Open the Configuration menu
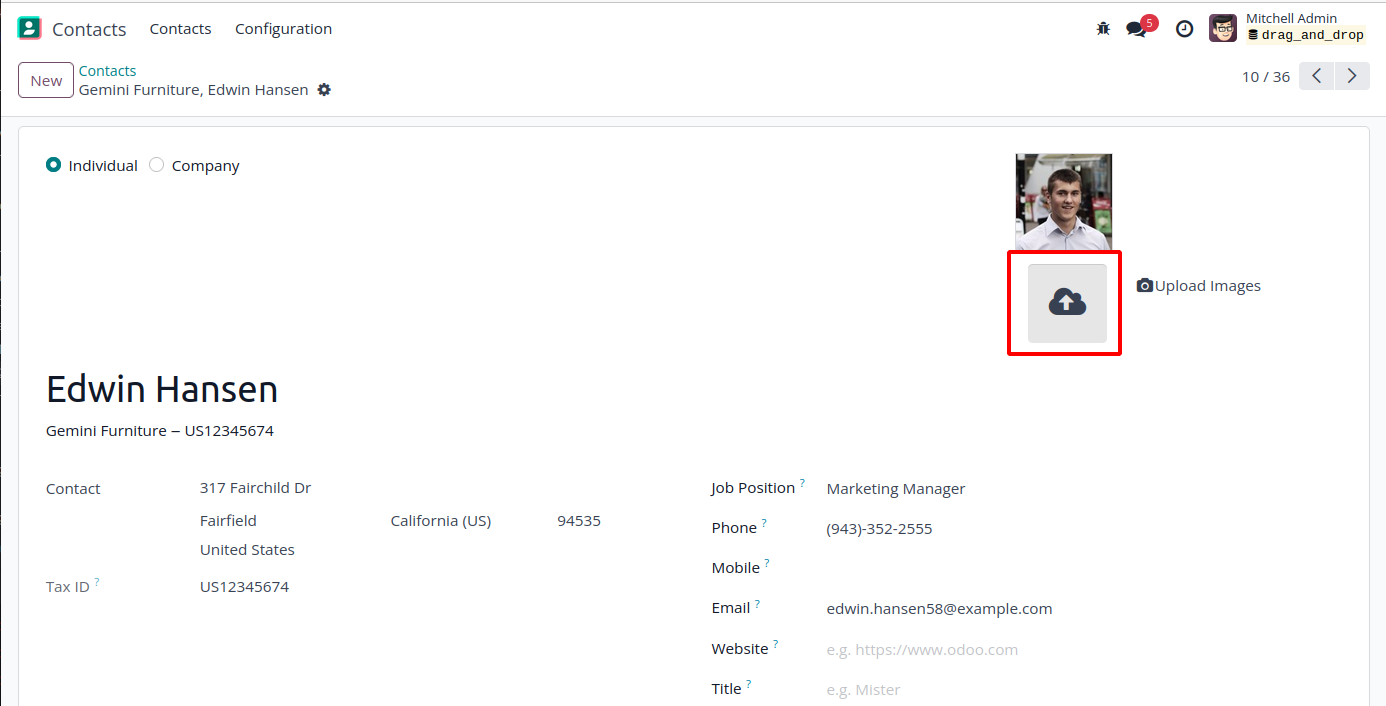 point(283,29)
